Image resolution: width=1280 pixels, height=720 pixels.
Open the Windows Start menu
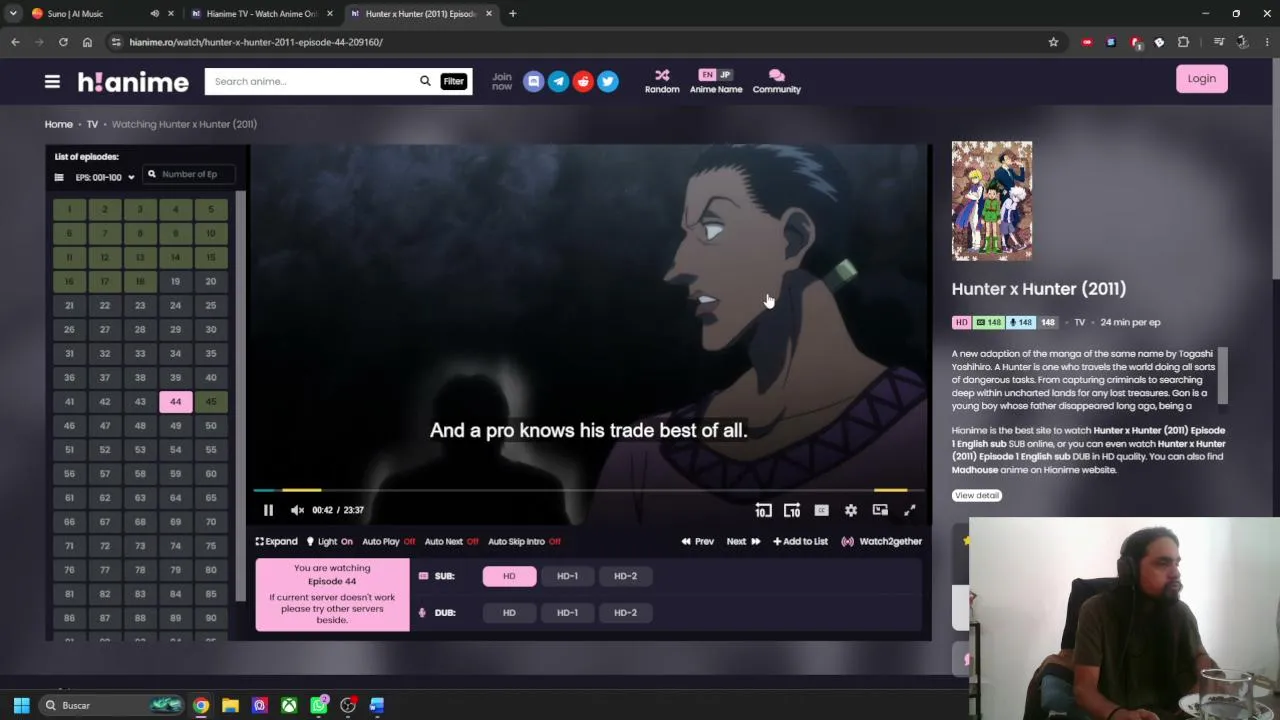click(x=21, y=705)
